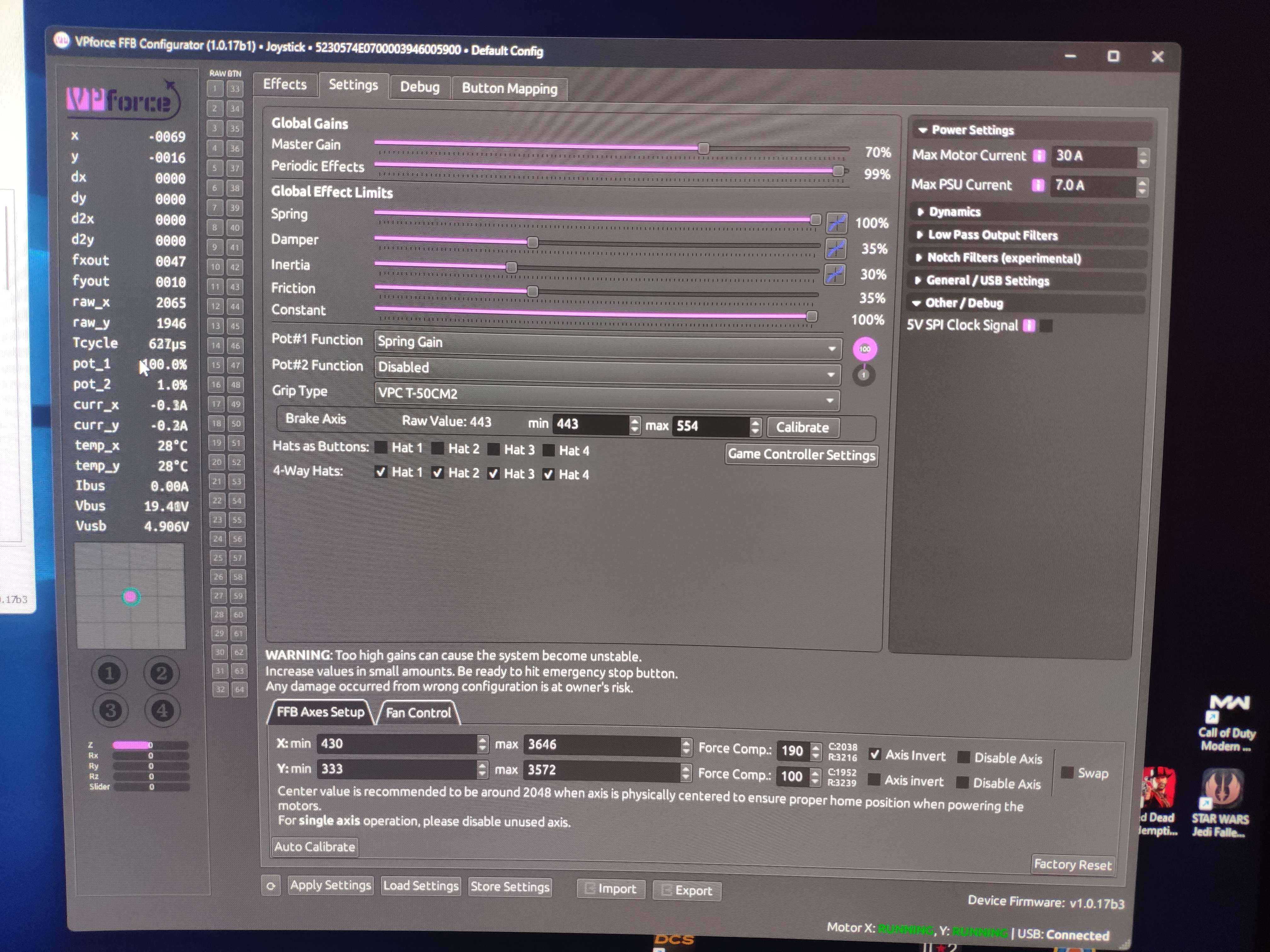Uncheck X axis Axis Invert checkbox
The image size is (1270, 952).
click(x=874, y=754)
